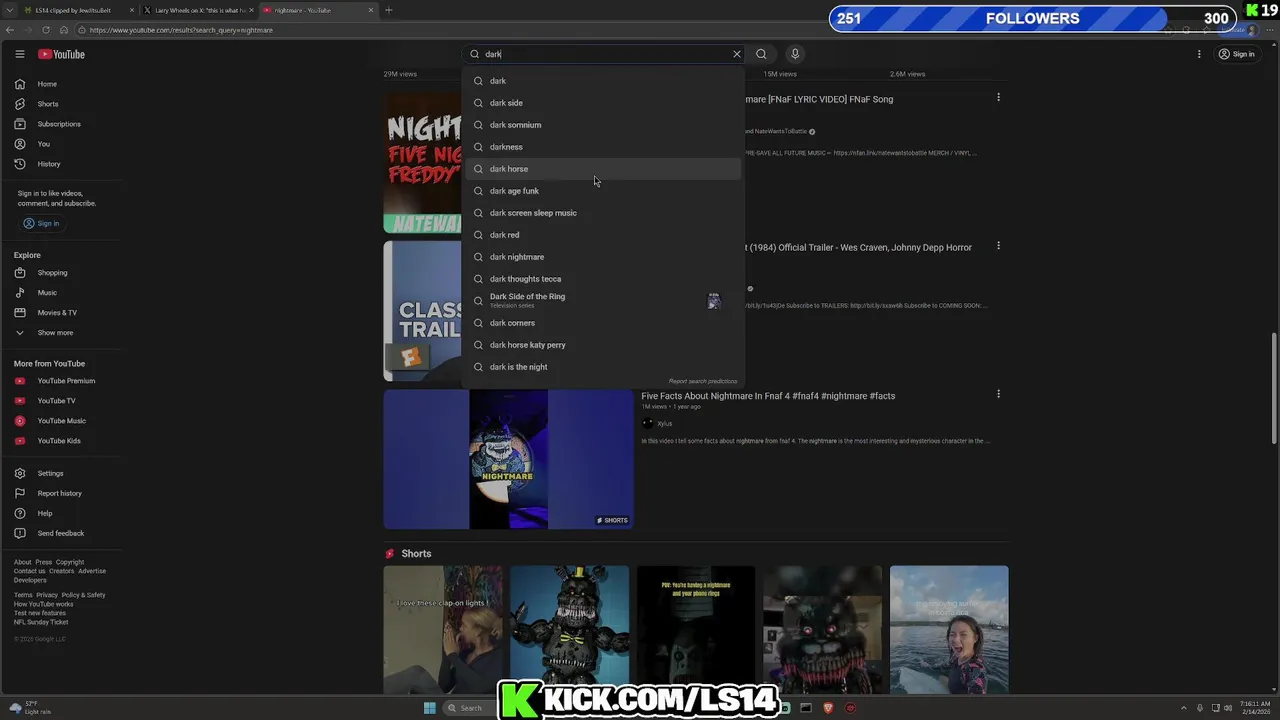Open Report history in the sidebar
This screenshot has height=720, width=1280.
coord(60,493)
